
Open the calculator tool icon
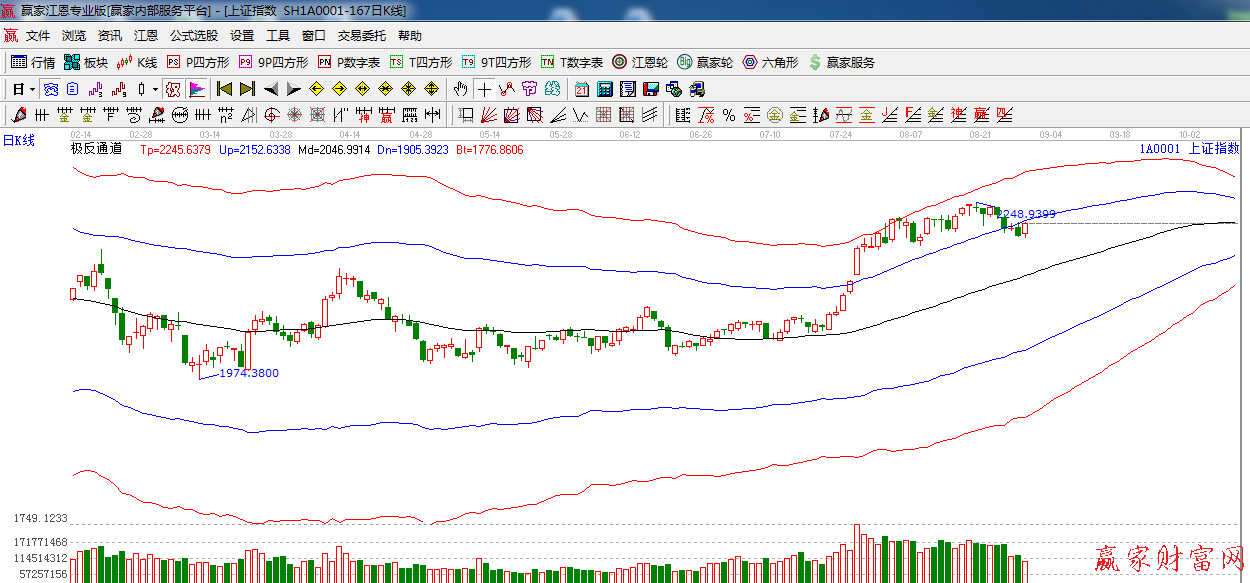point(604,89)
